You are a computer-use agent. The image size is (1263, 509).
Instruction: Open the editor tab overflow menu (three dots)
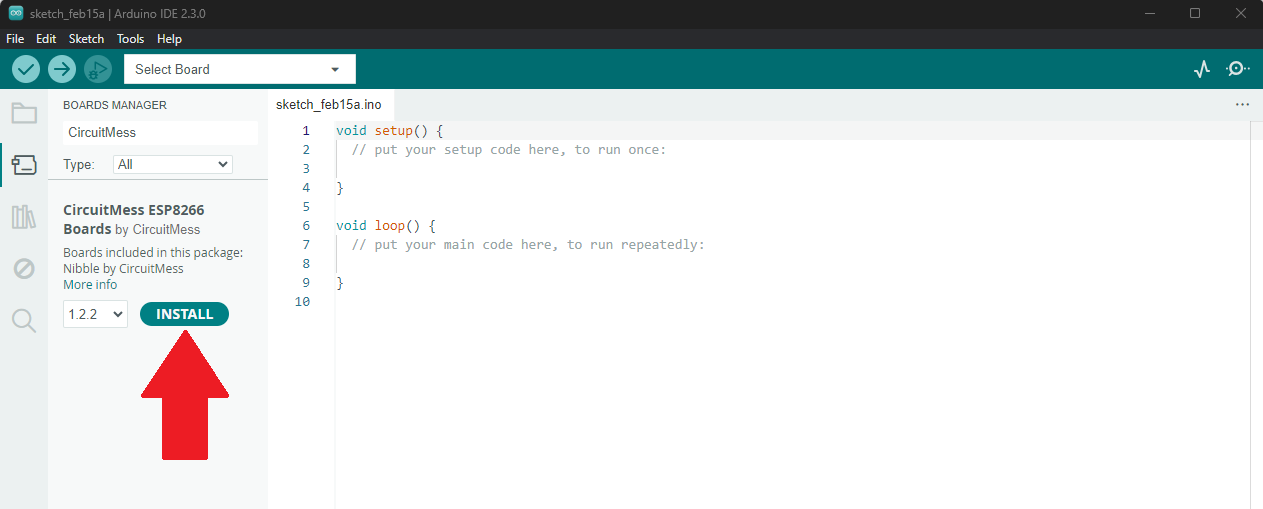[1242, 104]
